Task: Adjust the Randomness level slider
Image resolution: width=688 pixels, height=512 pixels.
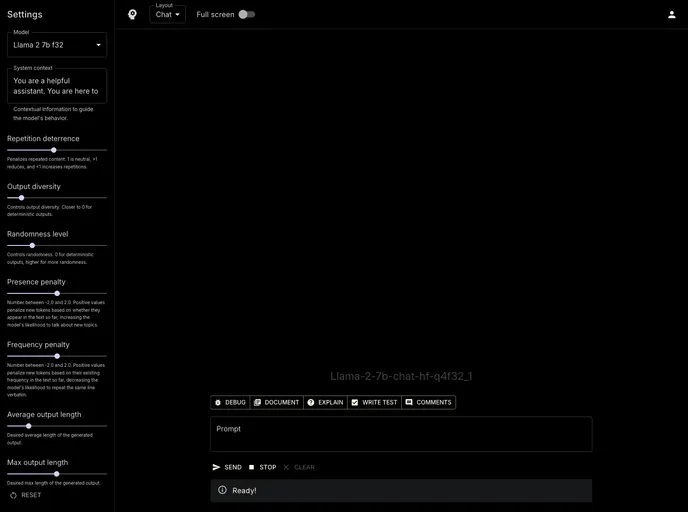Action: pyautogui.click(x=57, y=246)
